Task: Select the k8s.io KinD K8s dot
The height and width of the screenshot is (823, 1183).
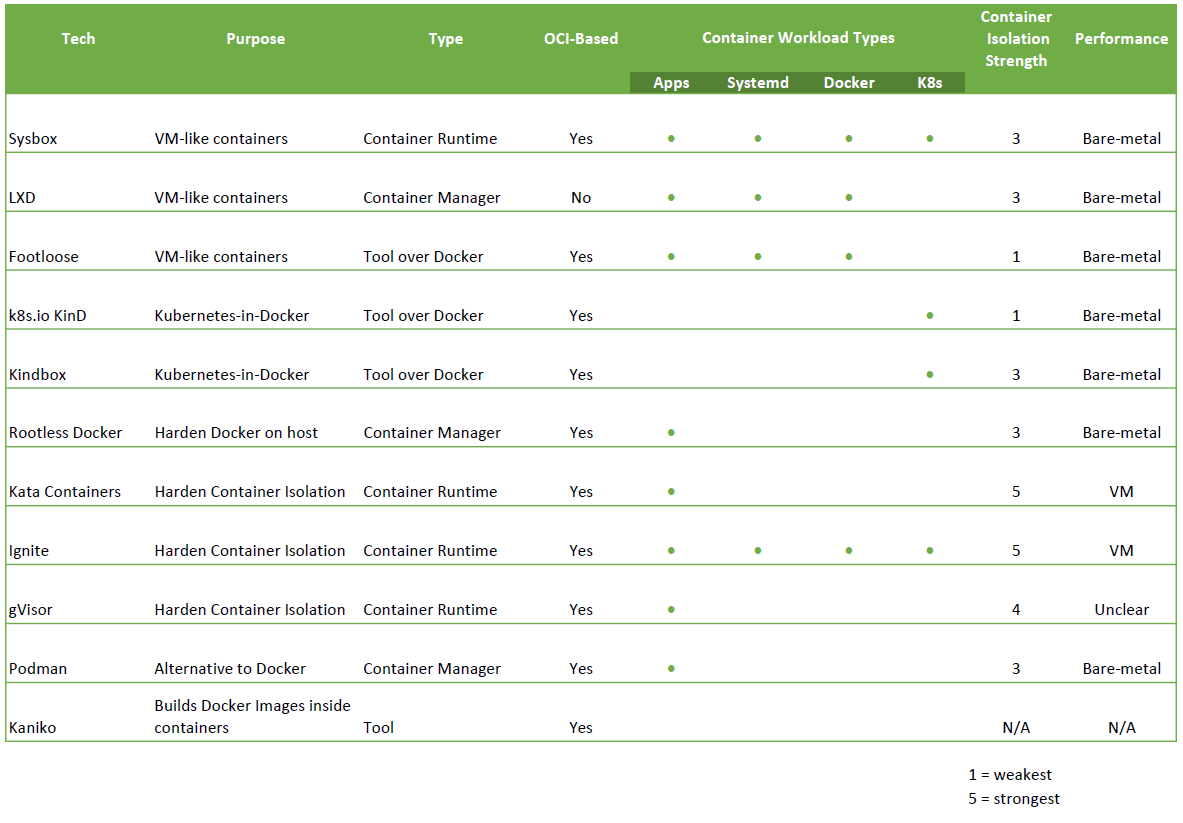Action: 930,315
